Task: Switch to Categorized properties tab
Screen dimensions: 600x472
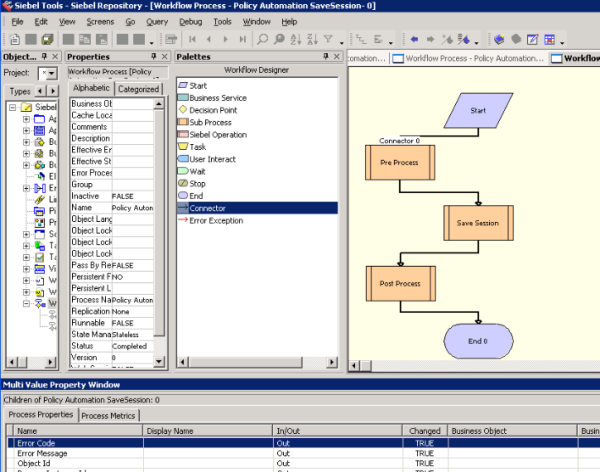Action: (139, 89)
